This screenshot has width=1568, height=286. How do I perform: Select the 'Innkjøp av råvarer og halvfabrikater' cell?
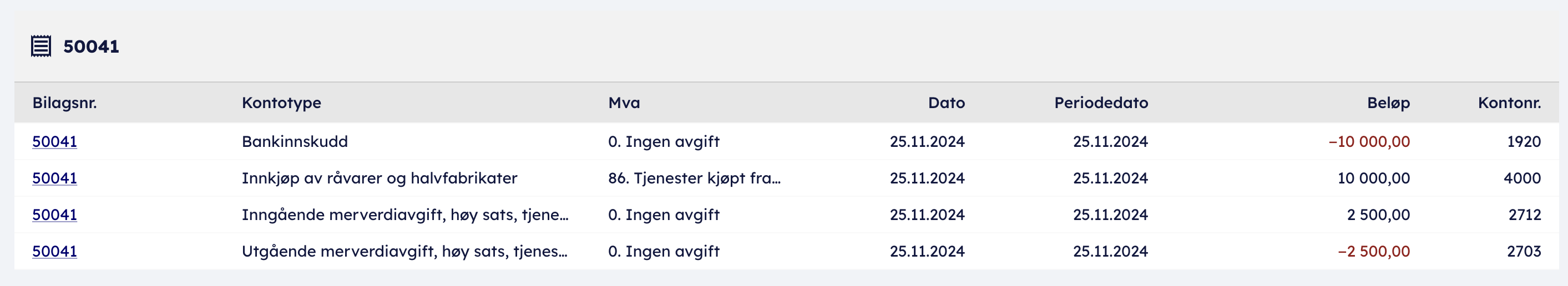pyautogui.click(x=379, y=178)
